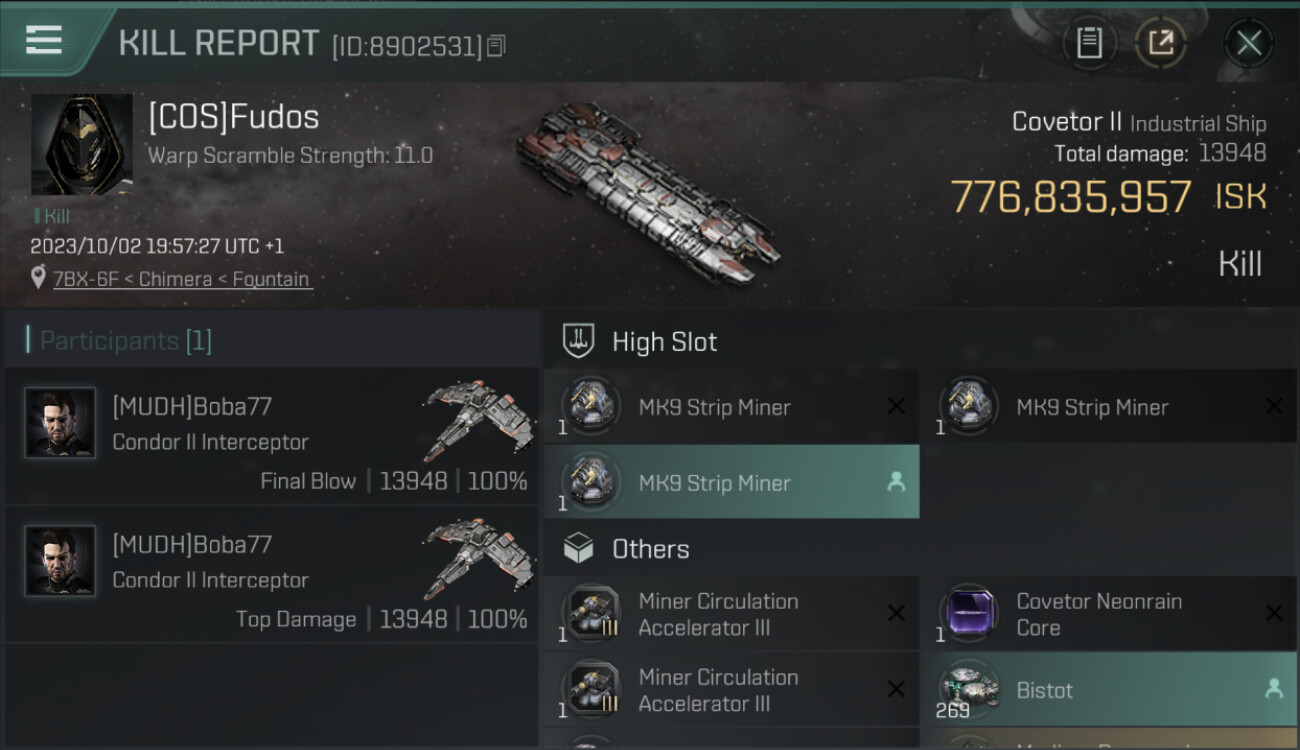
Task: Click the High Slot section icon
Action: tap(579, 341)
